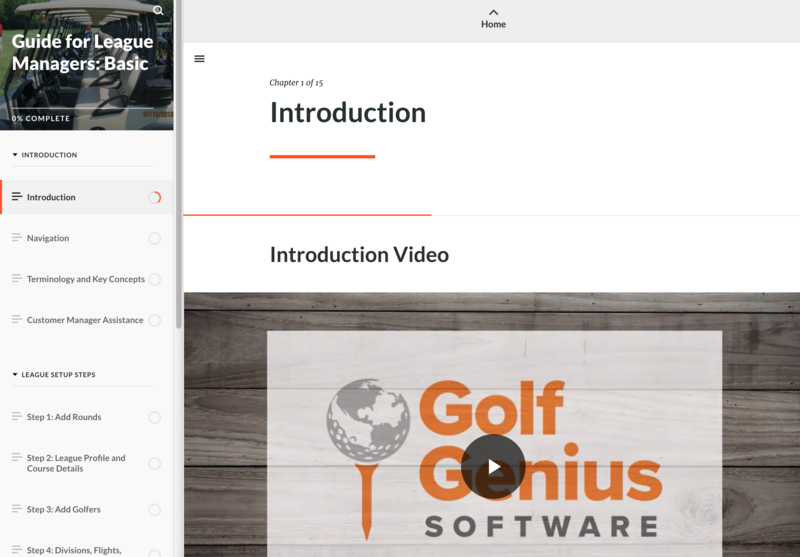Click the Golf Genius Software video thumbnail
The image size is (800, 557).
coord(492,424)
